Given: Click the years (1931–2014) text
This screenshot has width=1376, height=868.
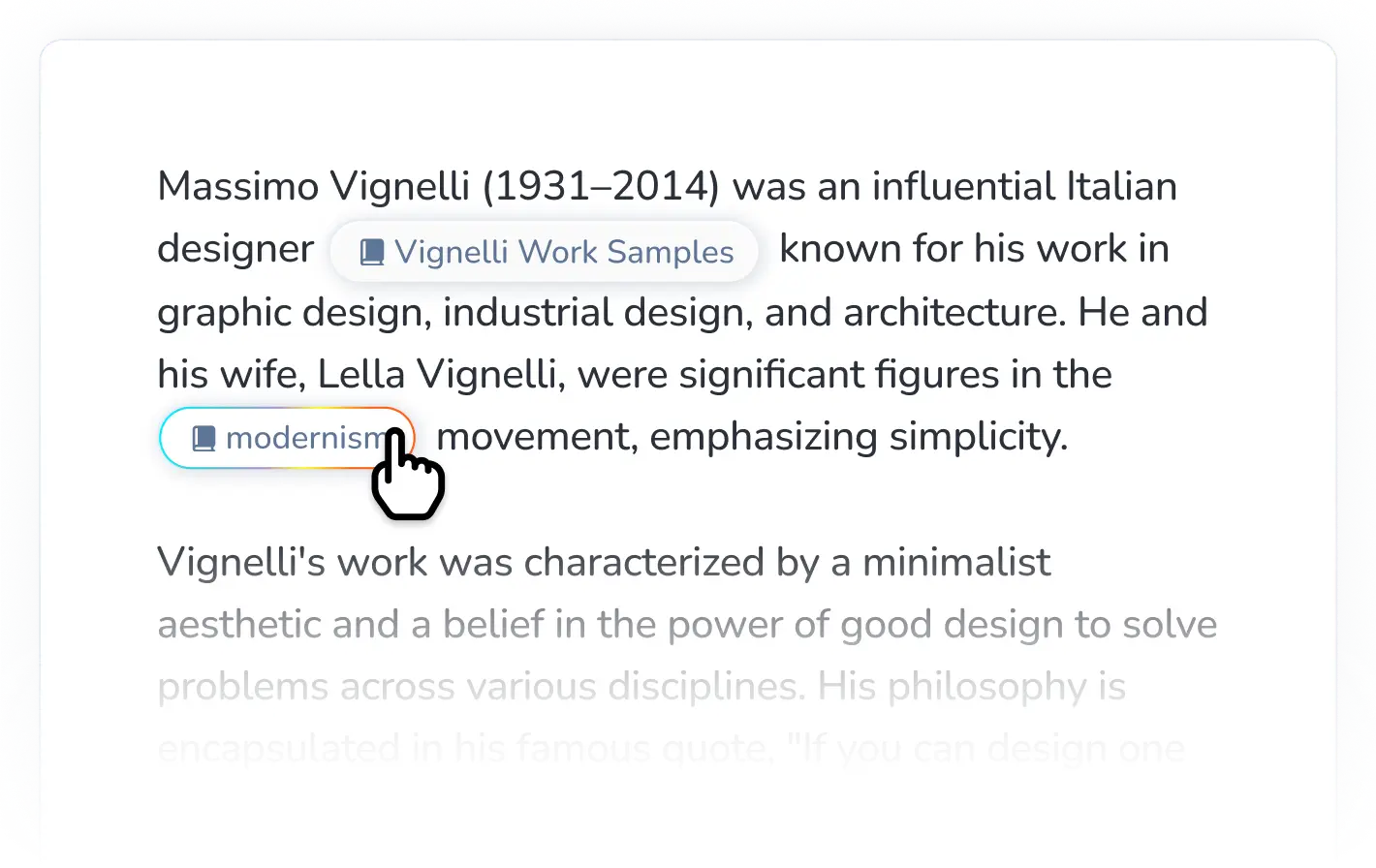Looking at the screenshot, I should [601, 187].
